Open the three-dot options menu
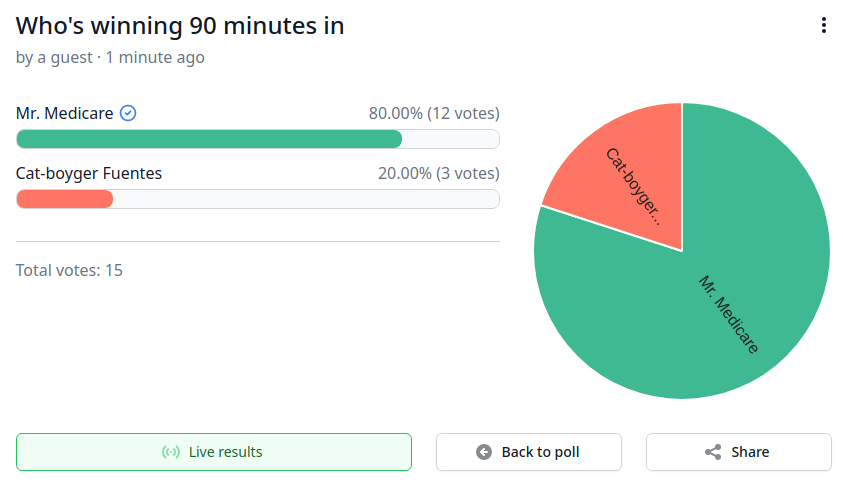 point(824,25)
